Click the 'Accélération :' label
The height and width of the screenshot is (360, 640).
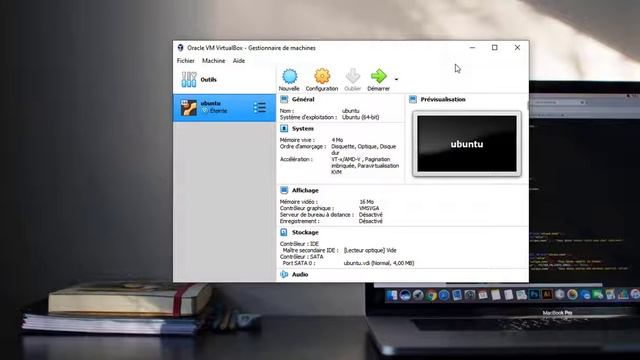point(296,159)
